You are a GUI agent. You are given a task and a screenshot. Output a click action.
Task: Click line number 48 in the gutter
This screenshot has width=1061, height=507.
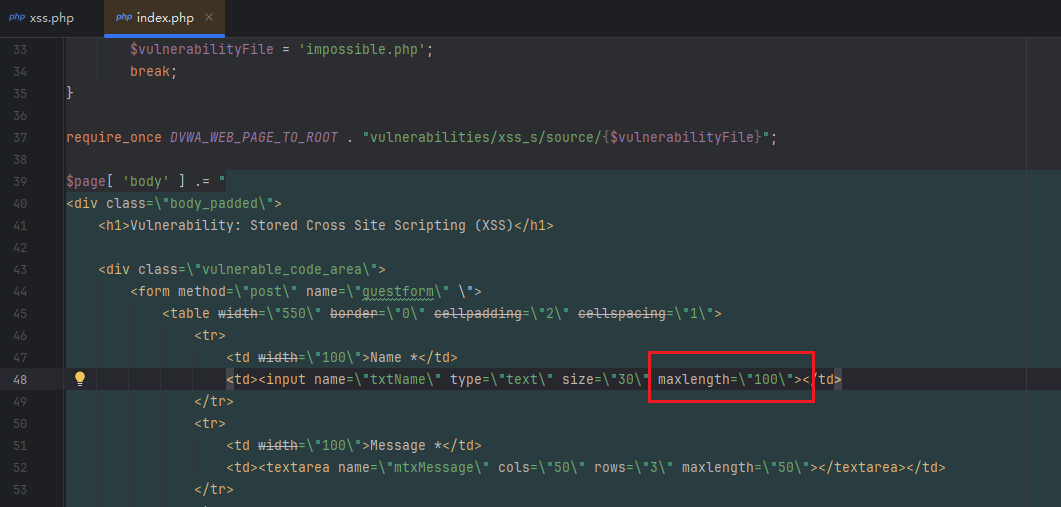click(x=21, y=380)
